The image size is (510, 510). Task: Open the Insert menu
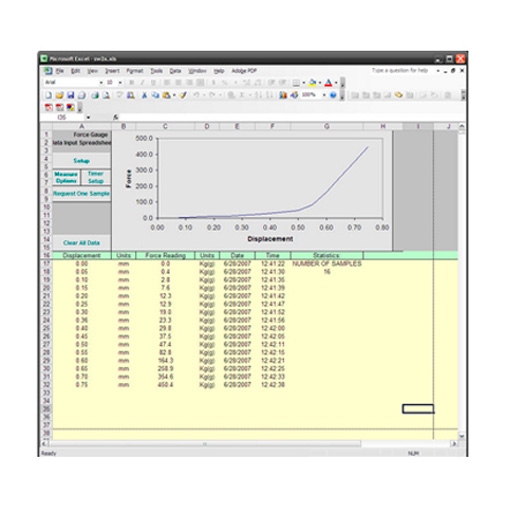click(x=112, y=71)
